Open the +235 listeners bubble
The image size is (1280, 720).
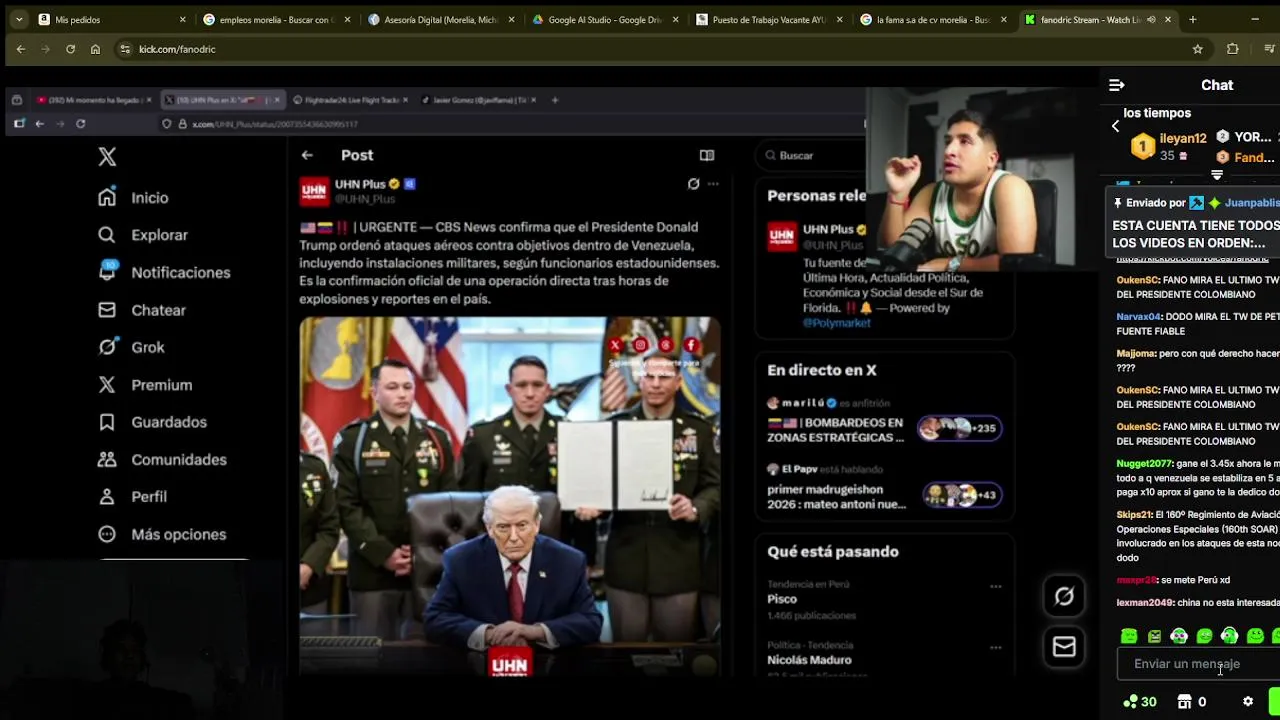tap(959, 428)
